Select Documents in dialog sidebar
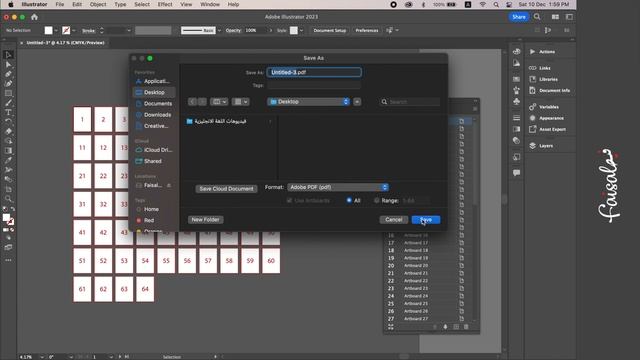The width and height of the screenshot is (640, 360). click(153, 104)
